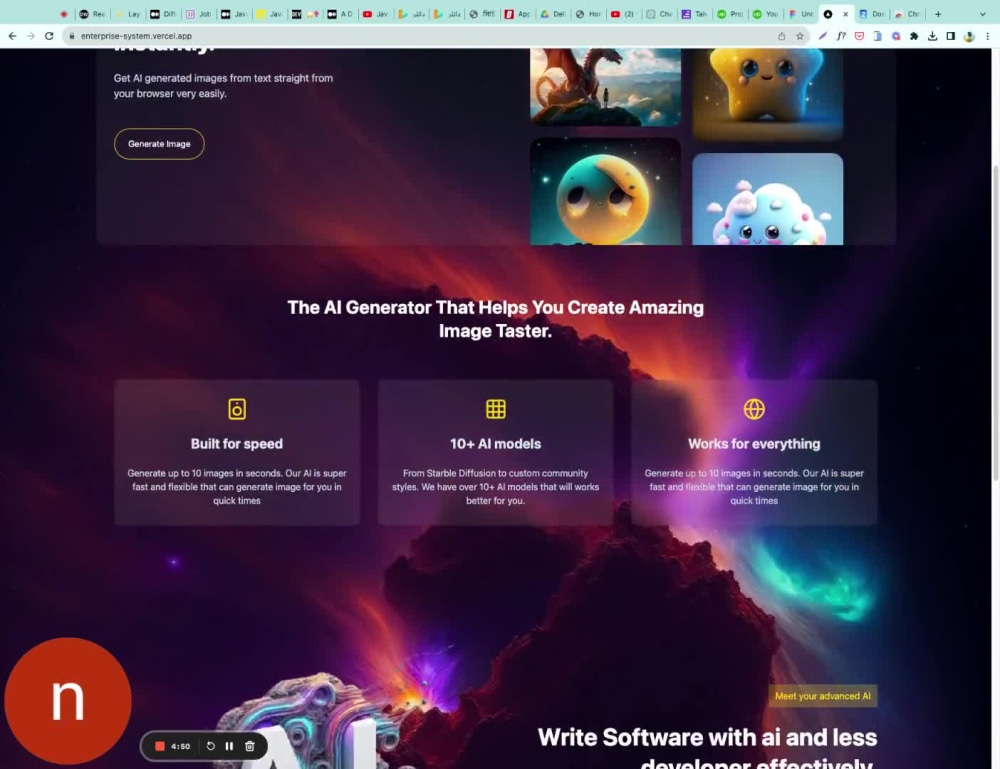View site info via the lock icon
Viewport: 1000px width, 769px height.
tap(71, 36)
